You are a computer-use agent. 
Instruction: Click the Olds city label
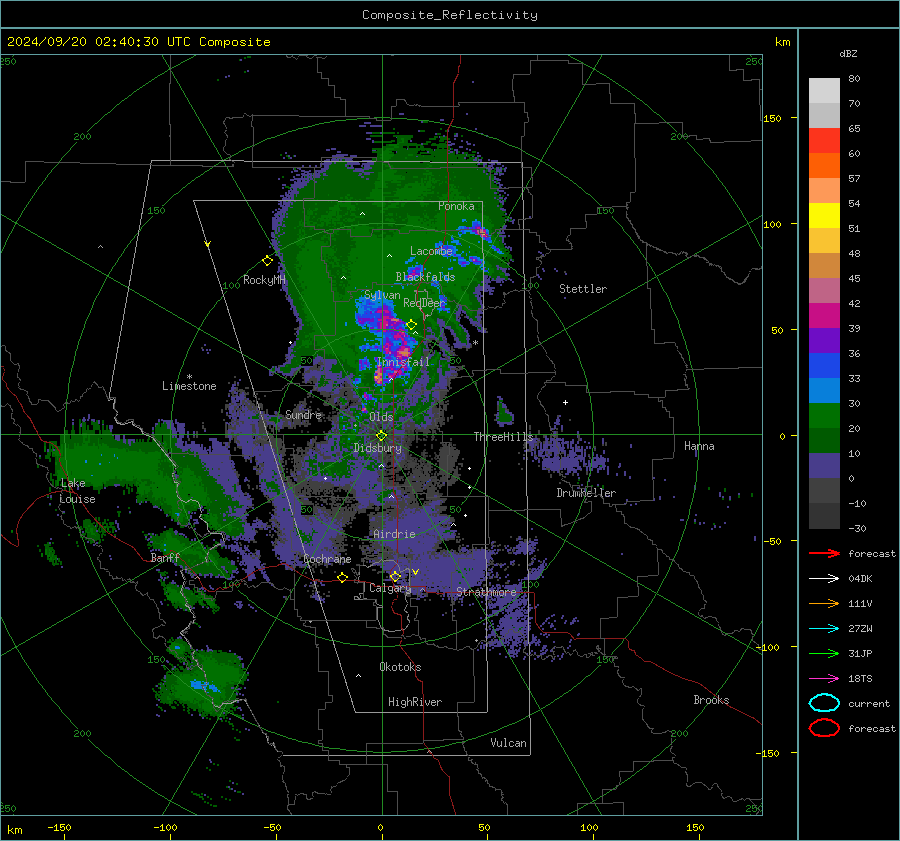381,416
